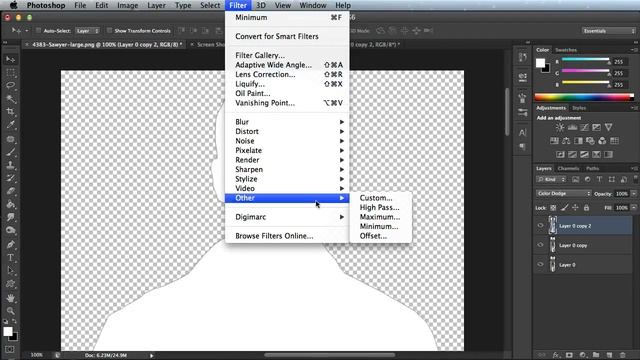Open the layer Kind filter dropdown

551,179
